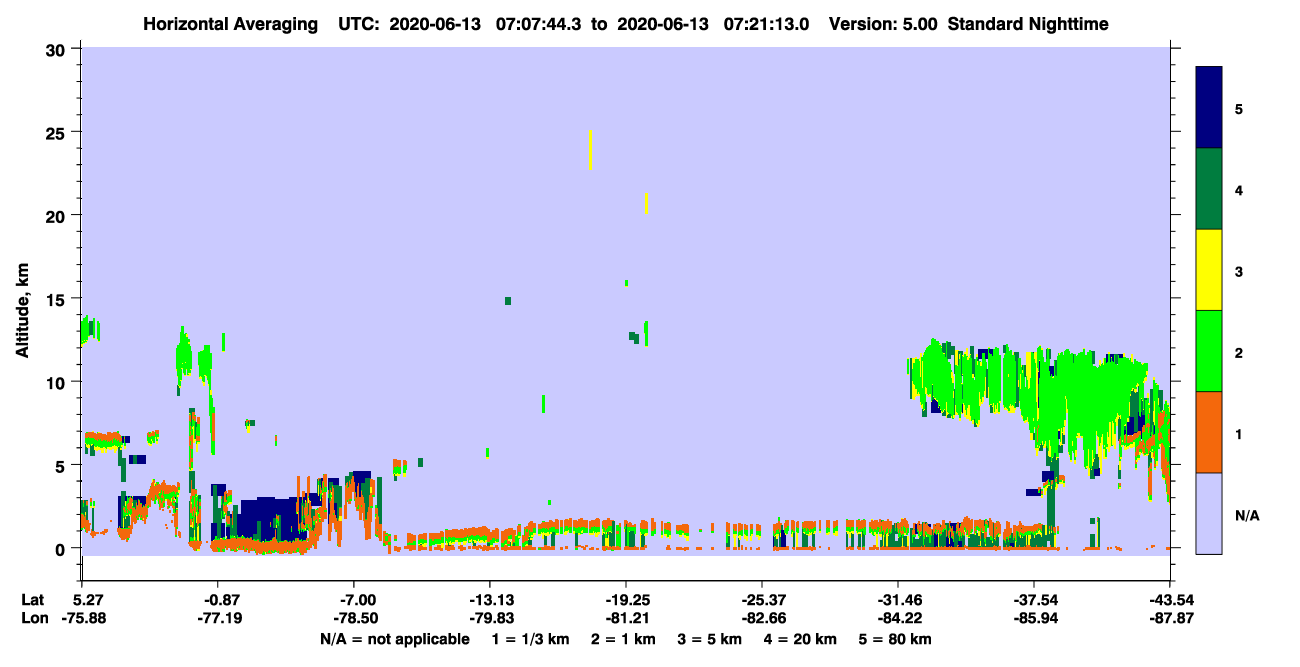Click the 'Lat' row label
The height and width of the screenshot is (667, 1300).
pos(33,600)
